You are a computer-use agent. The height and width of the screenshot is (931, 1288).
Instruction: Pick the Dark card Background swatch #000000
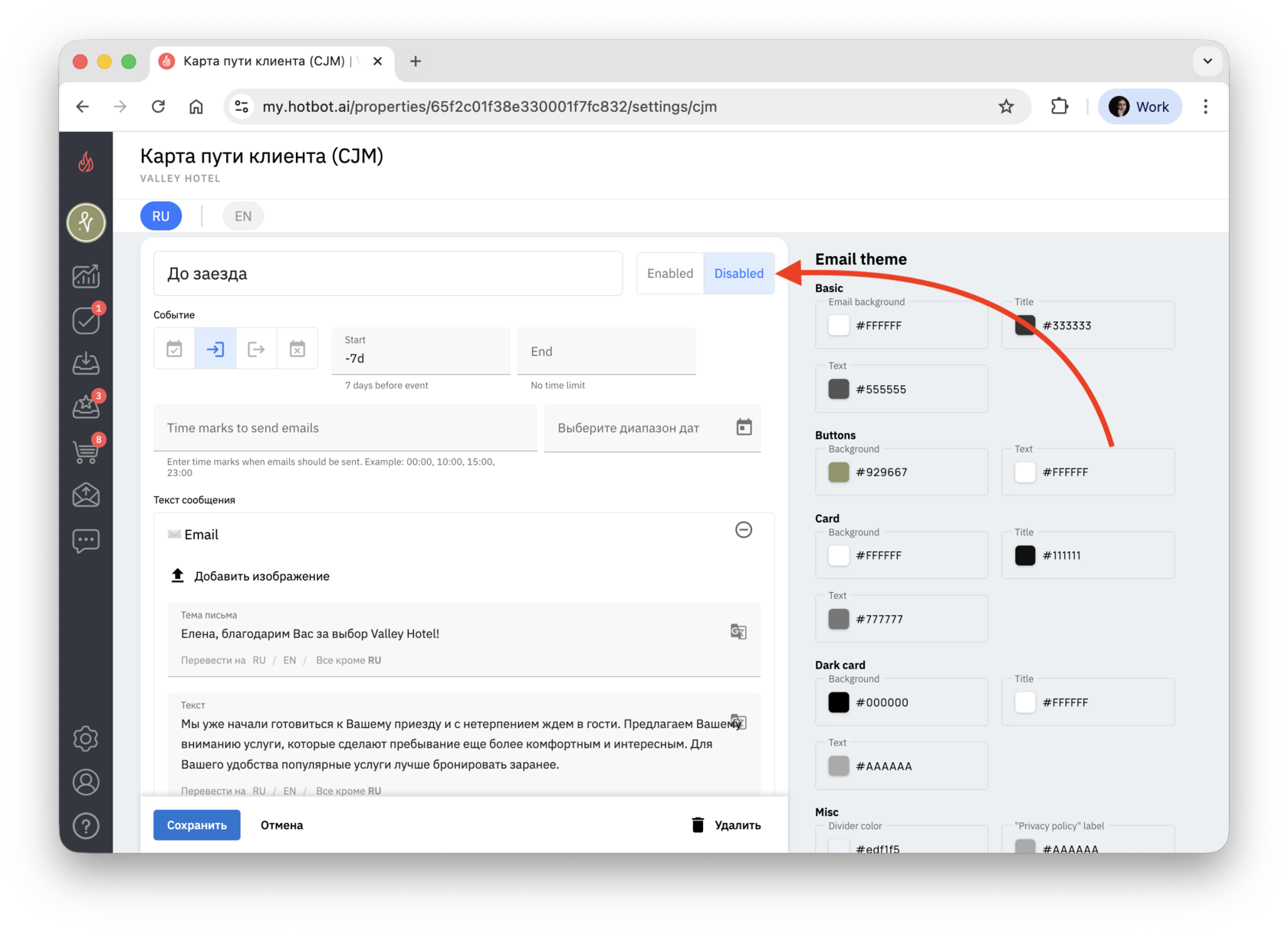pos(839,702)
